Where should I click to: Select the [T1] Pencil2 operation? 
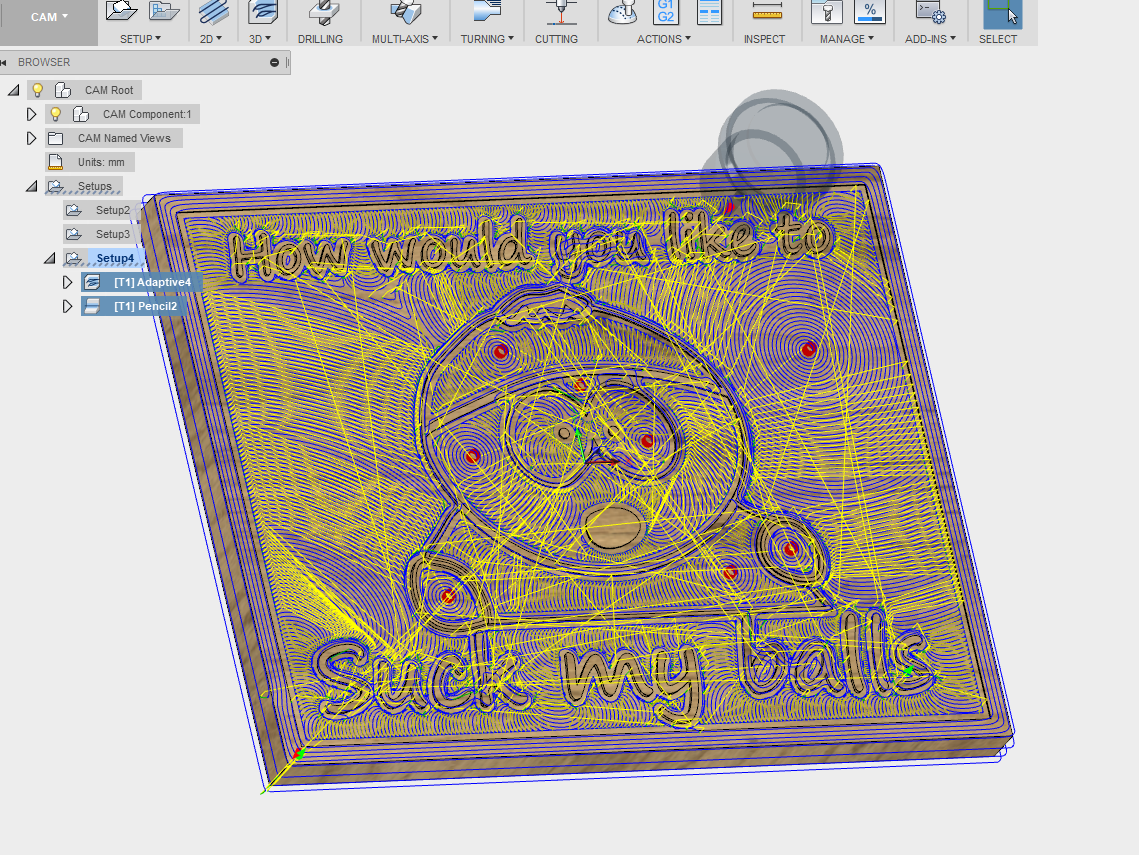[145, 306]
